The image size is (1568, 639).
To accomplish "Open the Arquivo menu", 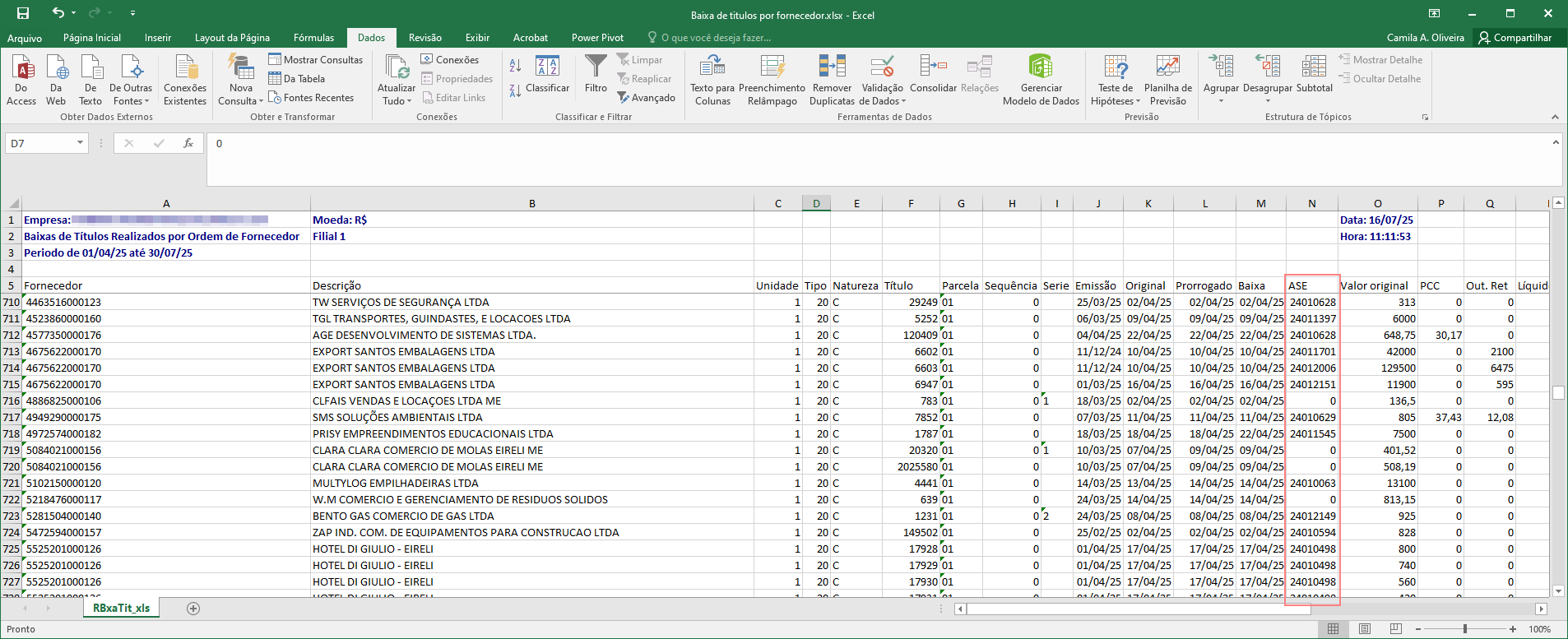I will [25, 38].
